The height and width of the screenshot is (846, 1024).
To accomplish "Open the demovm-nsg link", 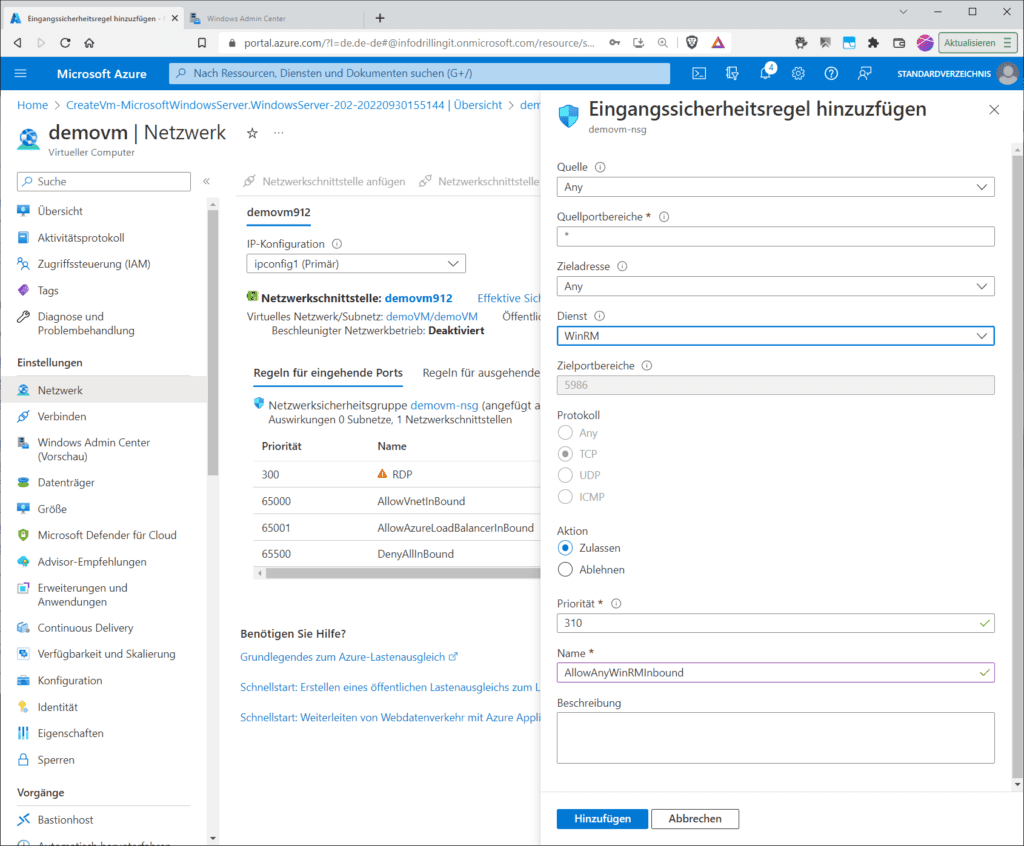I will click(x=444, y=405).
